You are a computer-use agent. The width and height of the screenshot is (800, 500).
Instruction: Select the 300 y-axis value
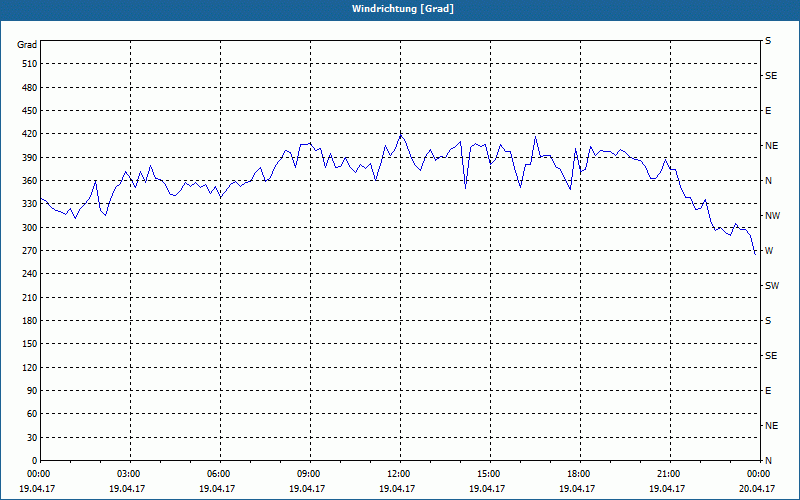coord(30,228)
